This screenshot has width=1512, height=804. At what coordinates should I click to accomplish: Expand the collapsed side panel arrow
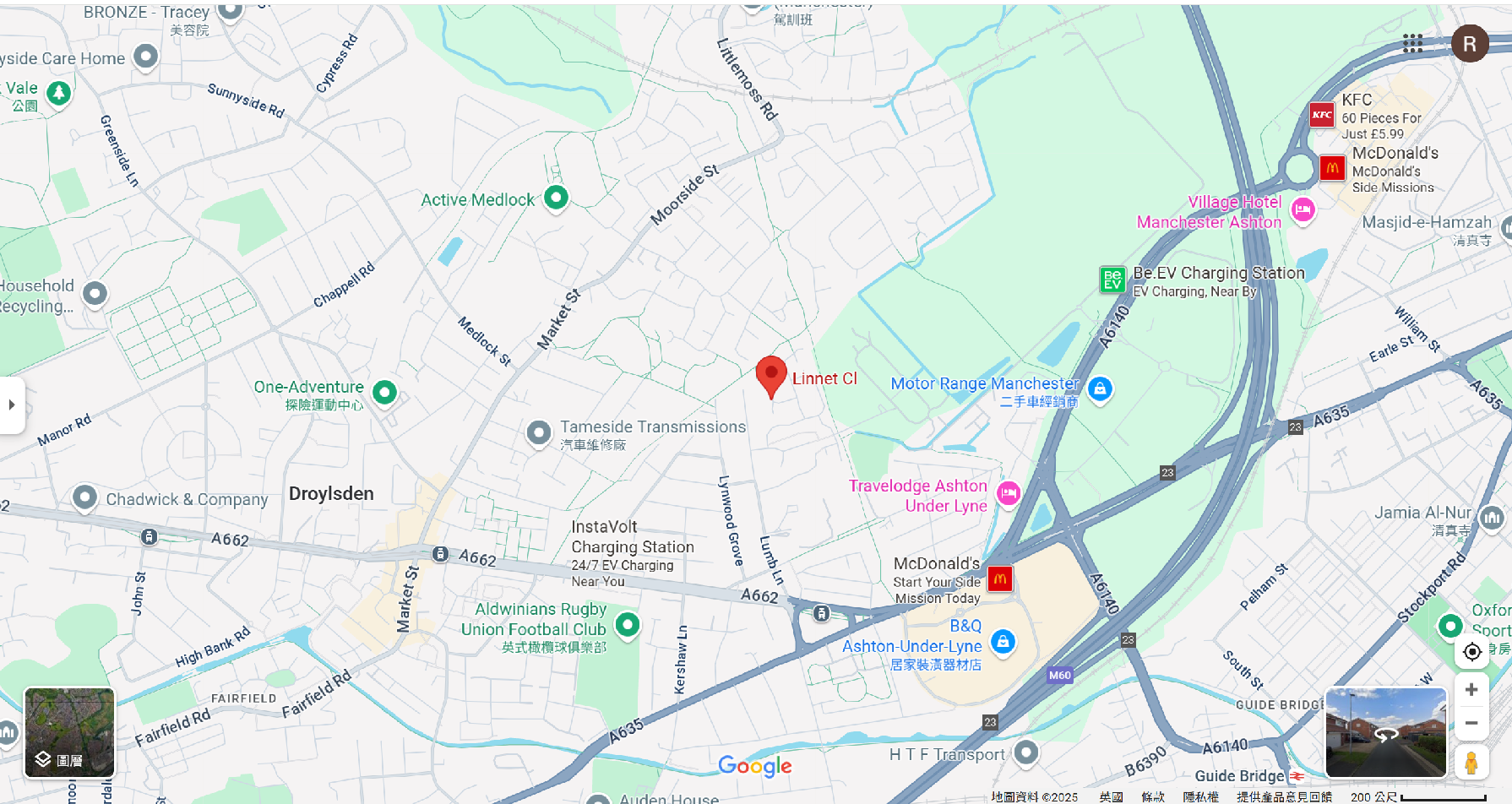tap(12, 405)
